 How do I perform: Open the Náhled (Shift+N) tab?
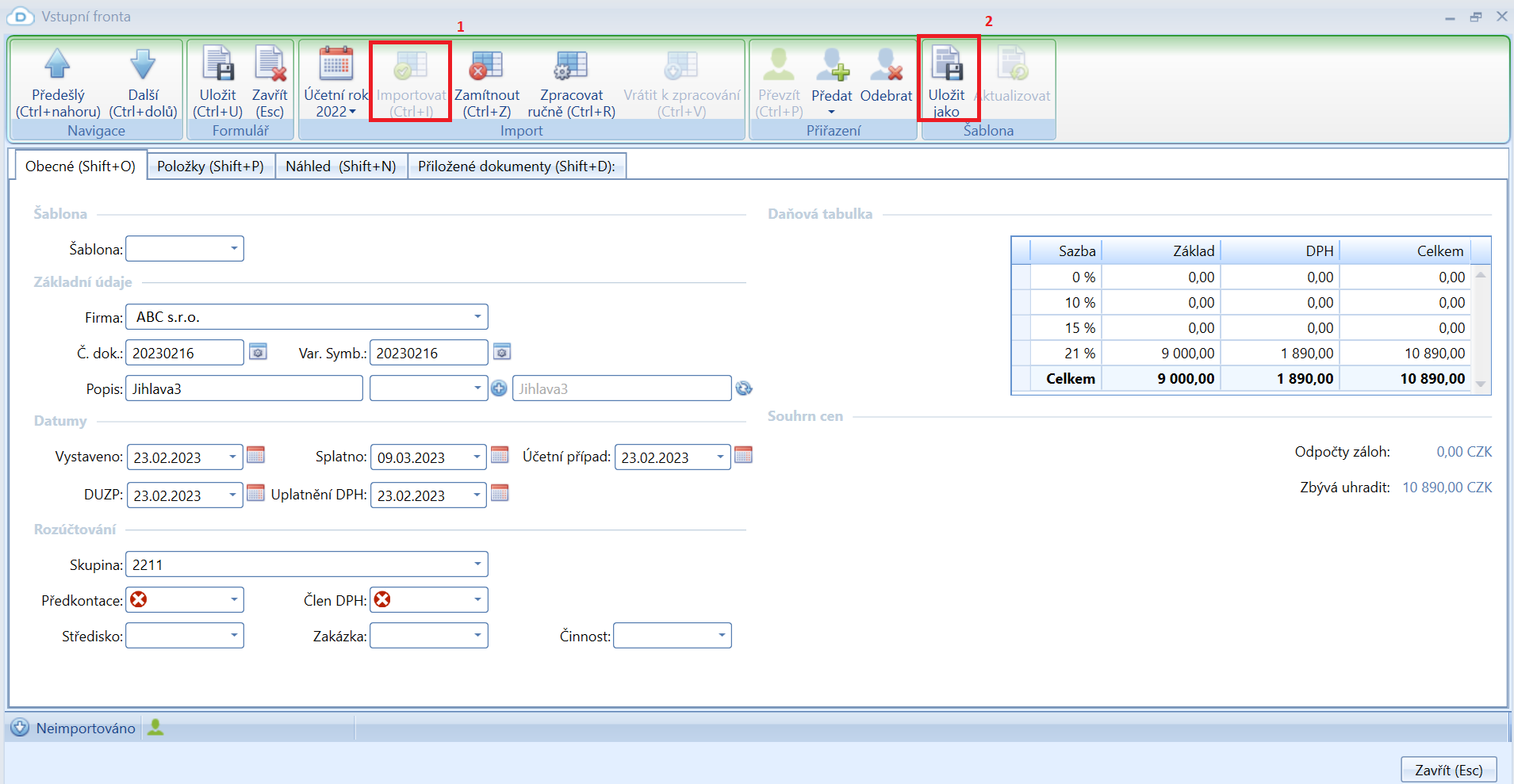[x=340, y=166]
